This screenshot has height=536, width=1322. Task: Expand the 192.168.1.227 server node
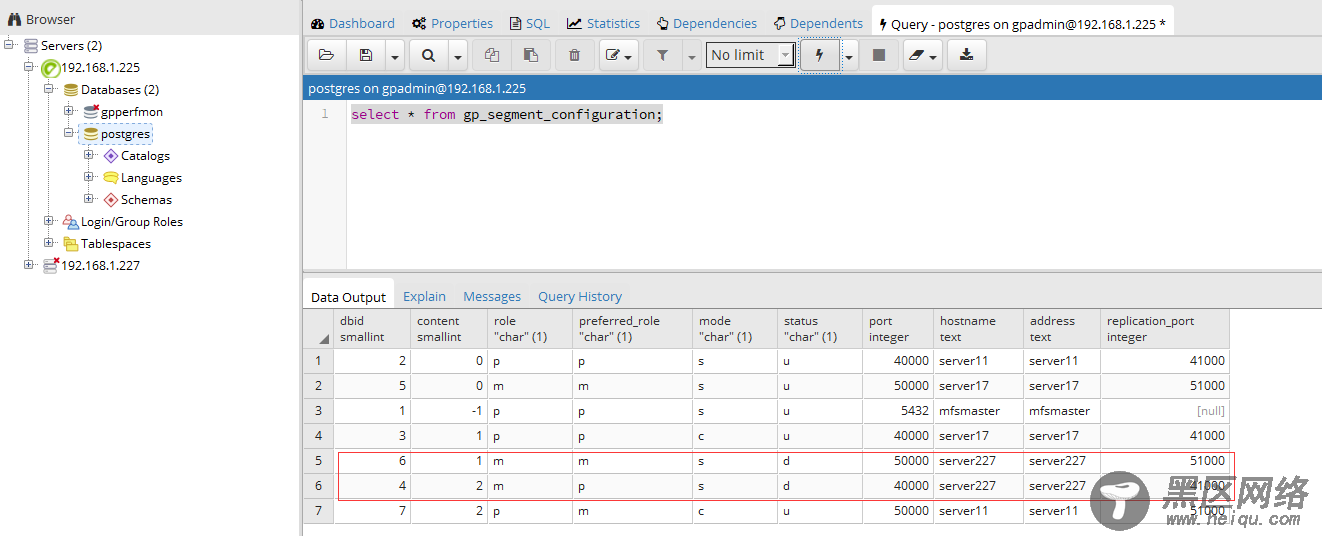[29, 265]
